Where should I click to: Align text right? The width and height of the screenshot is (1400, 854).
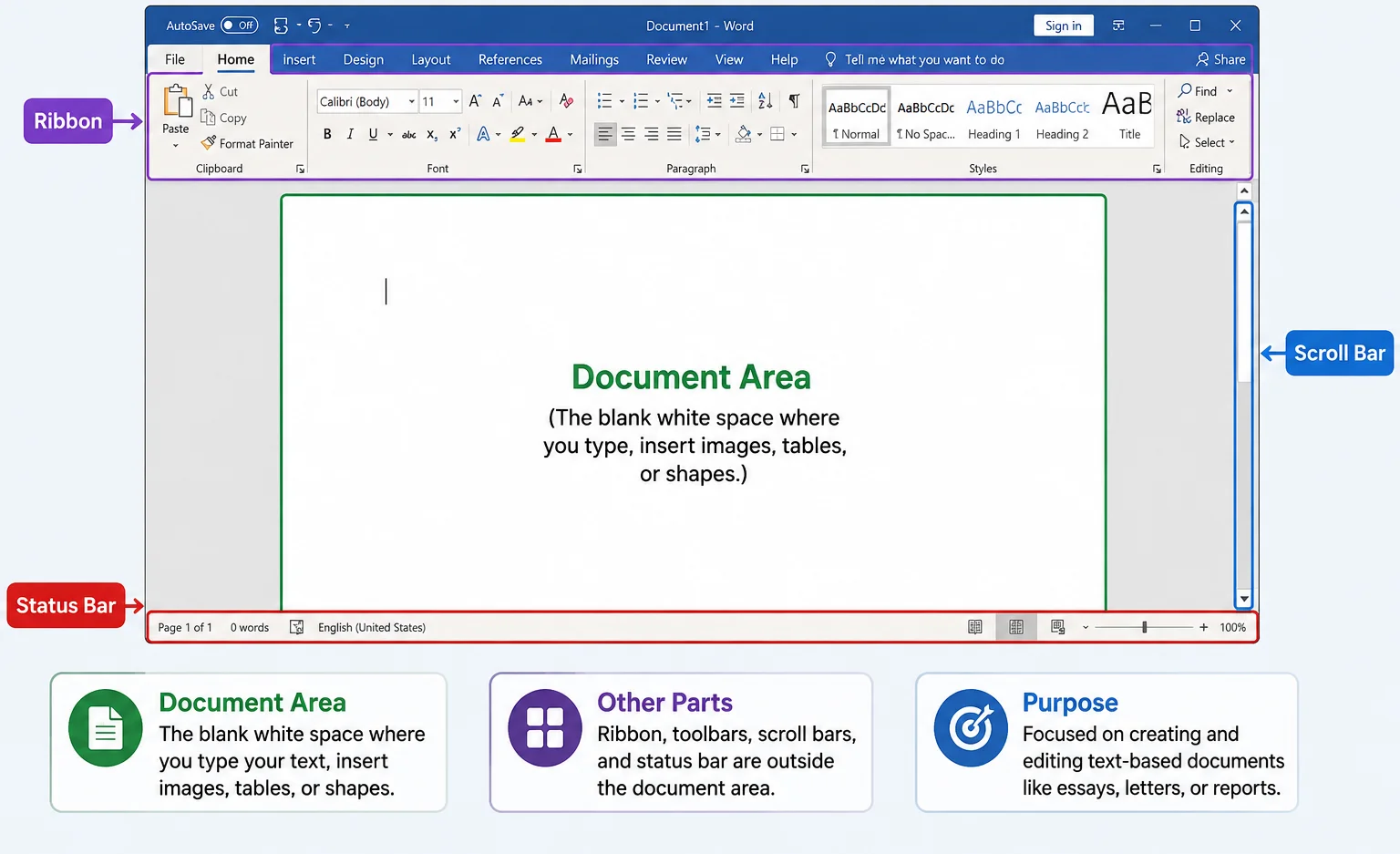click(651, 135)
